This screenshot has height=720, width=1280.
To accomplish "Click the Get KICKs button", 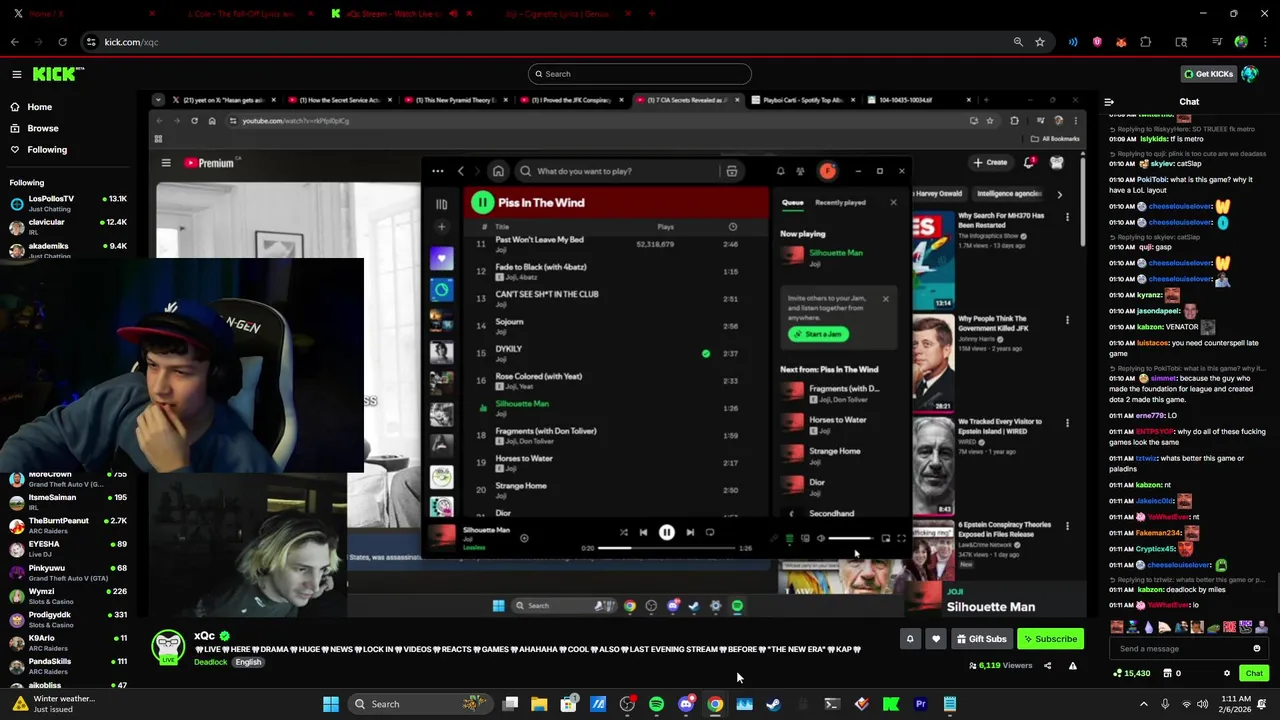I will coord(1208,74).
